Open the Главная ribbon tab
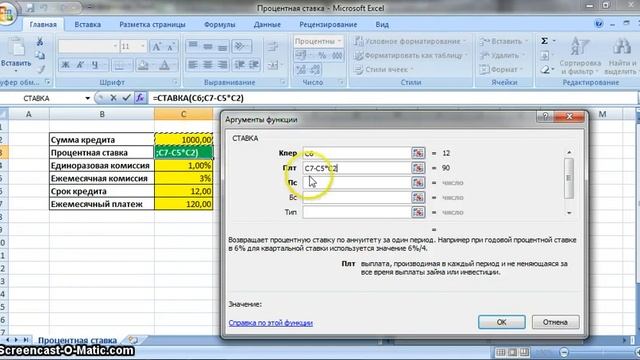The image size is (640, 360). [x=43, y=24]
